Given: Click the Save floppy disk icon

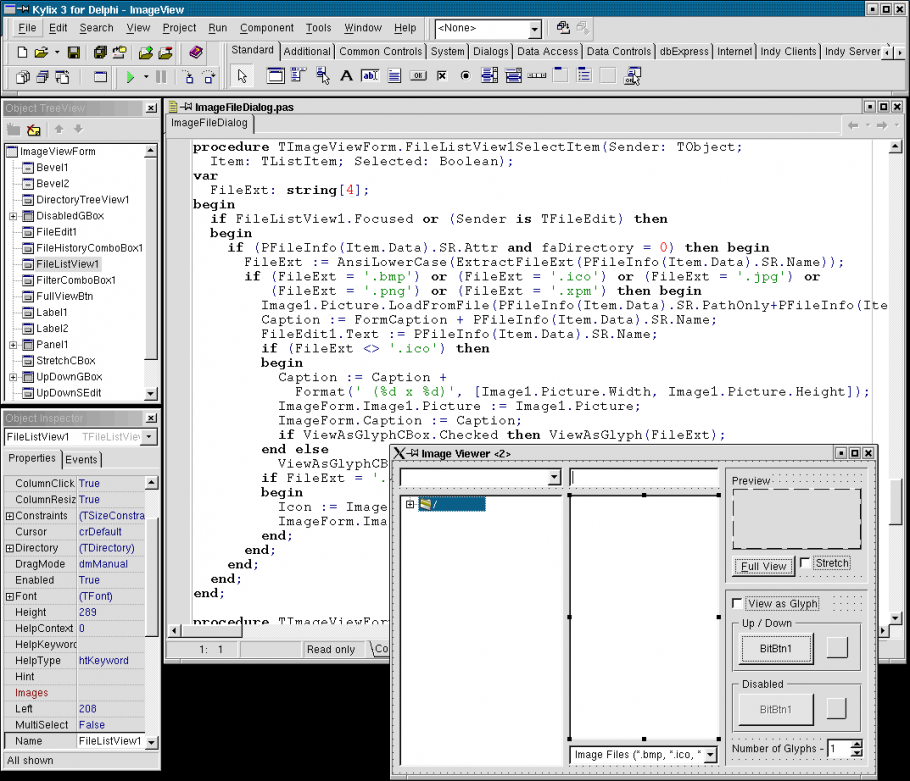Looking at the screenshot, I should 74,52.
